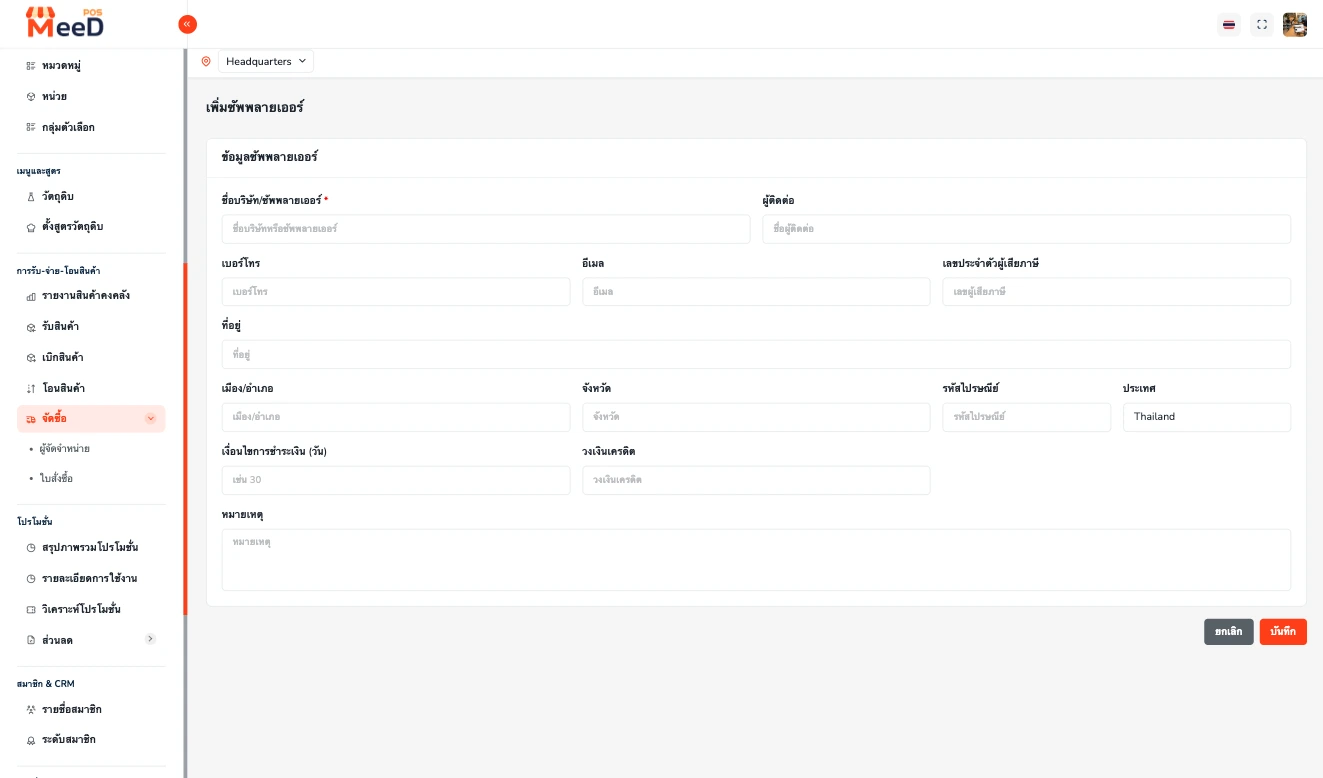The height and width of the screenshot is (778, 1323).
Task: Open the user profile avatar
Action: pyautogui.click(x=1295, y=25)
